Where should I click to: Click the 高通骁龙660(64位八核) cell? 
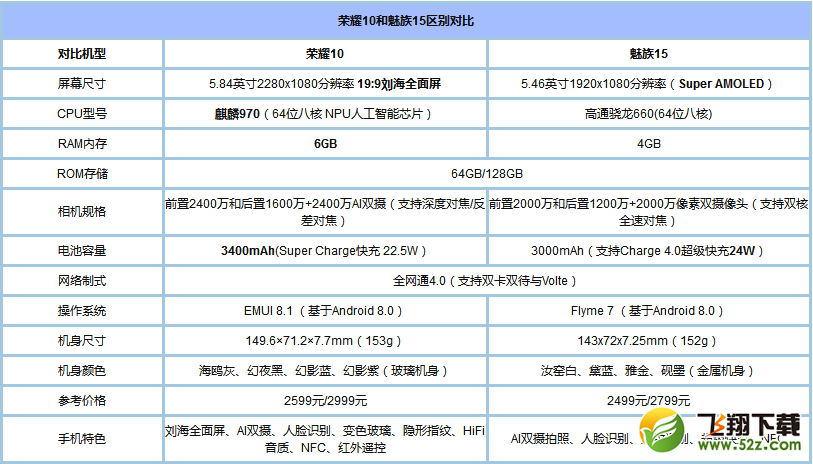pyautogui.click(x=649, y=114)
